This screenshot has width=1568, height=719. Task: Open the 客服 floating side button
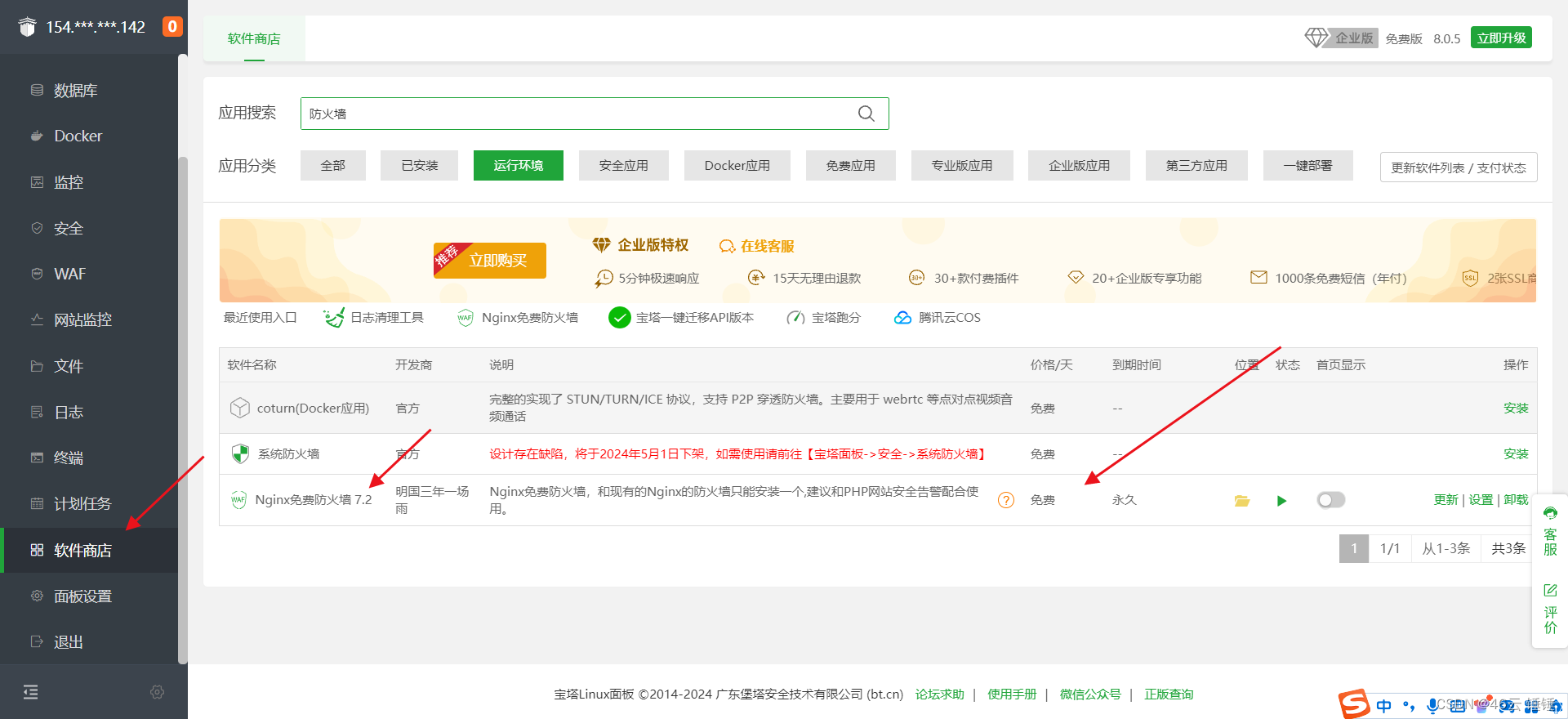pos(1550,531)
